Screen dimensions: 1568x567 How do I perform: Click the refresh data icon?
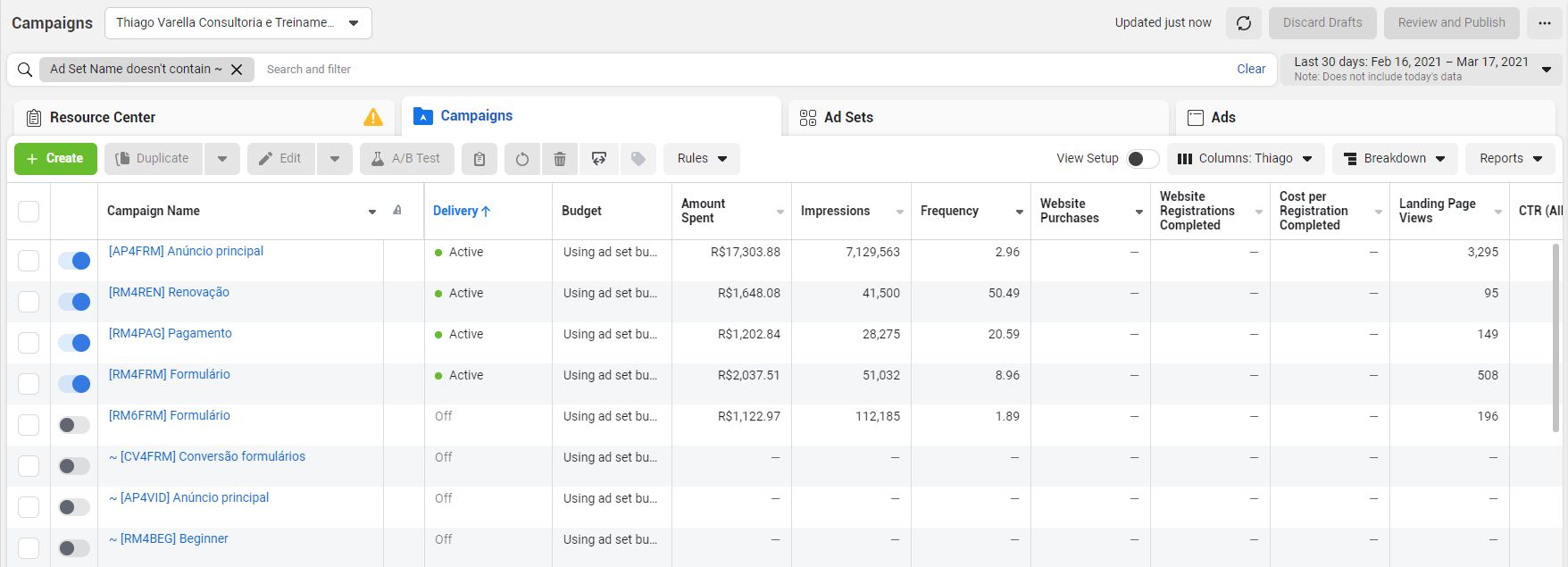(x=1243, y=23)
